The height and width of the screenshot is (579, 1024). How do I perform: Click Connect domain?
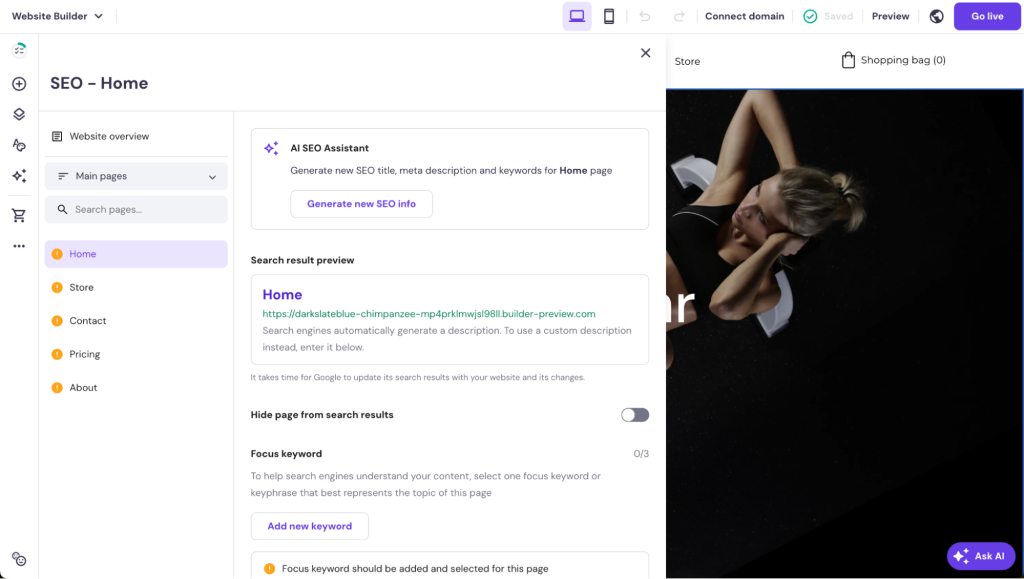[x=744, y=16]
